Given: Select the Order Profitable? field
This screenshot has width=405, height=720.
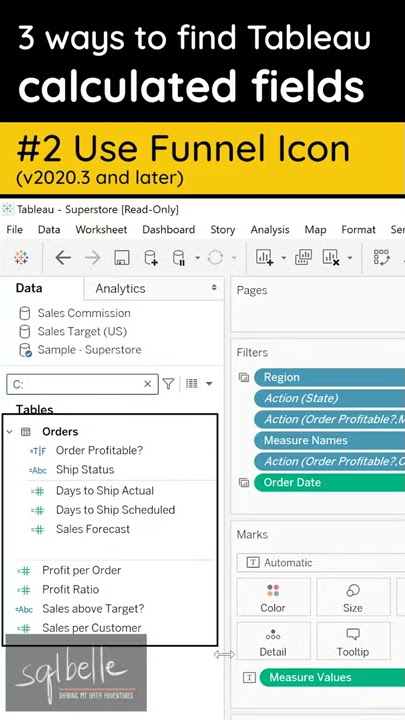Looking at the screenshot, I should pyautogui.click(x=99, y=450).
